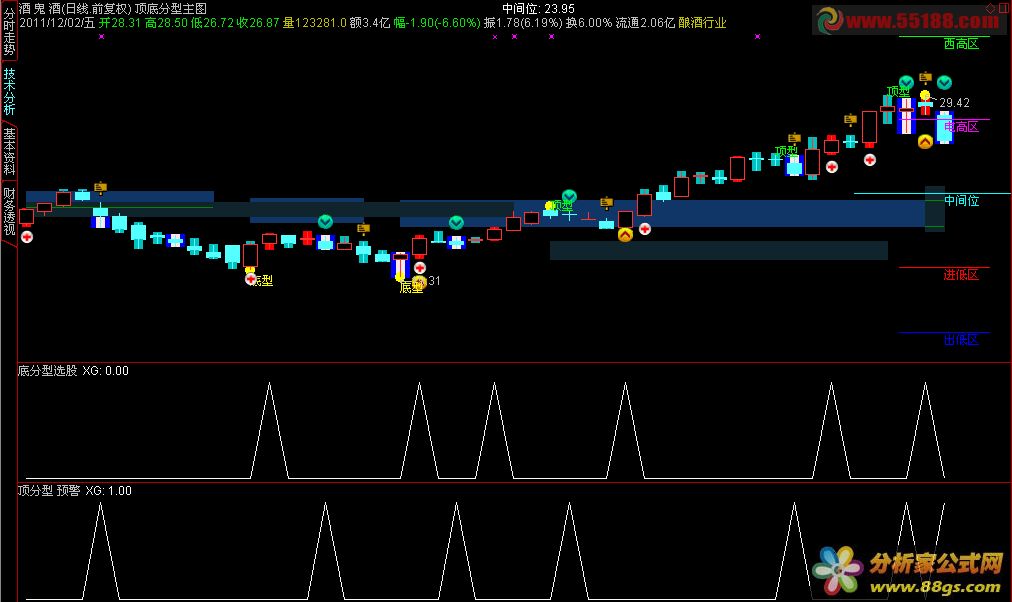The image size is (1012, 602).
Task: Click red plus marker beside the mid-chart orange up-arrow
Action: (644, 228)
